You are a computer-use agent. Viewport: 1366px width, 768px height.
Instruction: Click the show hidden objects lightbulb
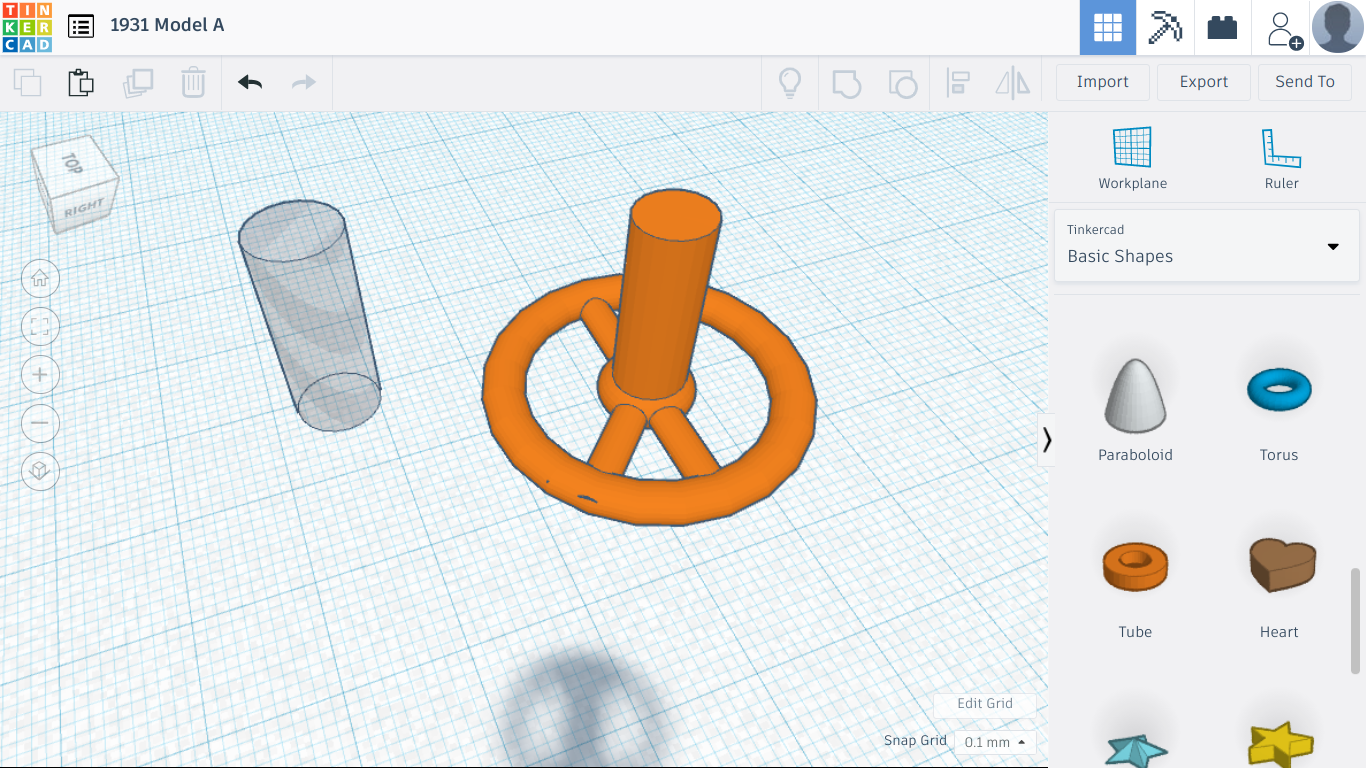(790, 83)
